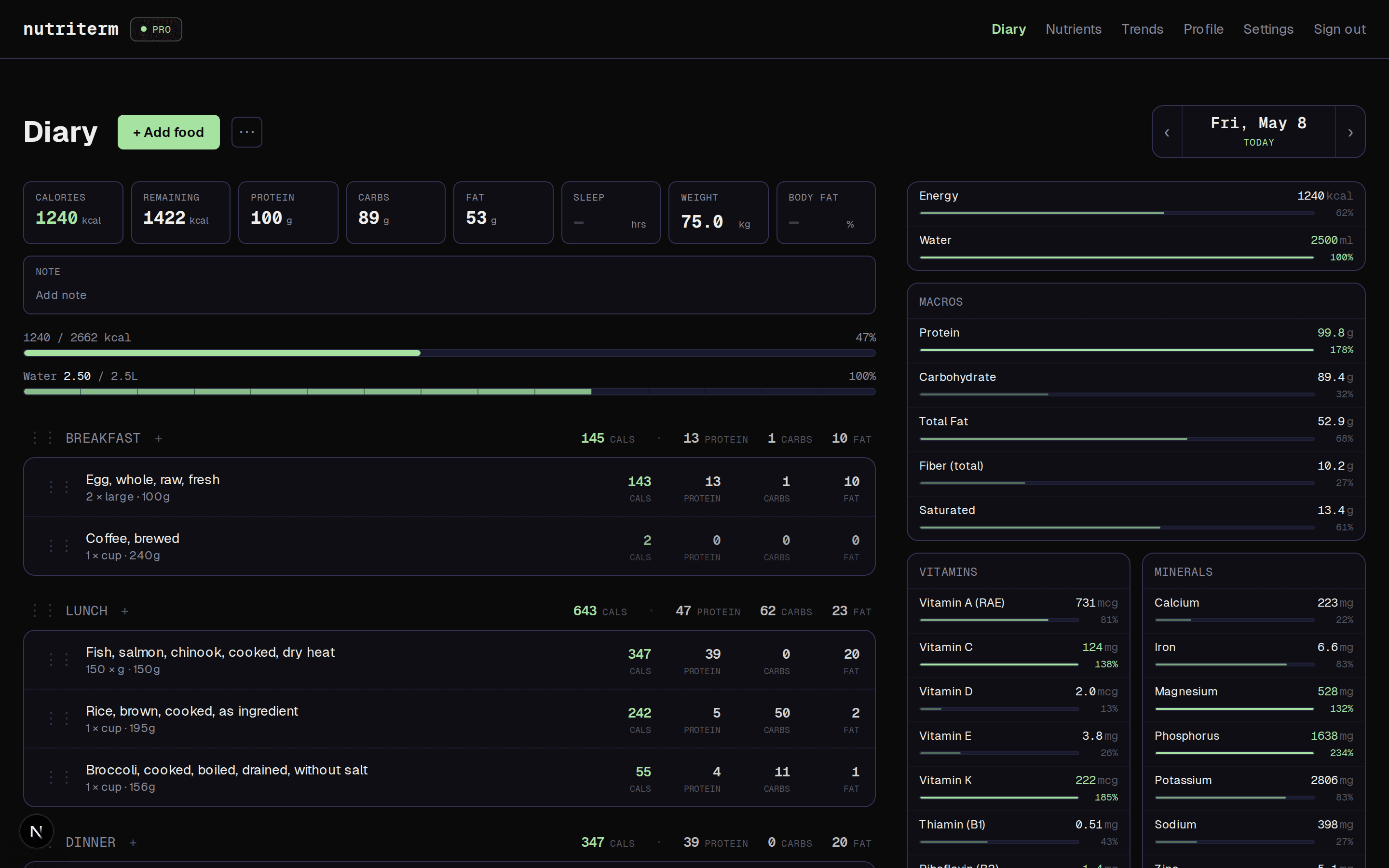Screen dimensions: 1389x868
Task: Select the Saturated 13.4 g row
Action: (1136, 518)
